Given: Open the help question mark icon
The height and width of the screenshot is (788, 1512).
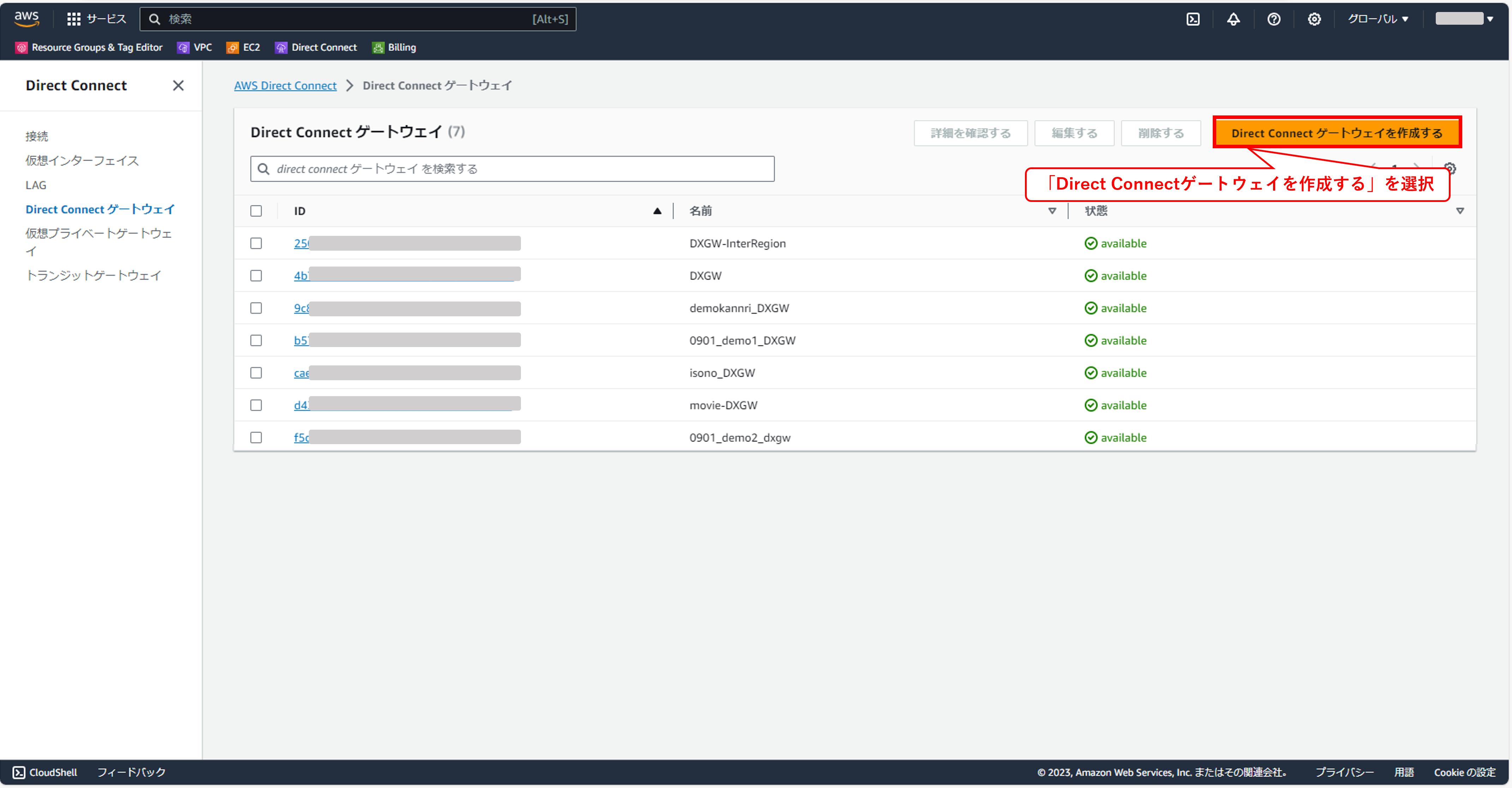Looking at the screenshot, I should pyautogui.click(x=1273, y=19).
